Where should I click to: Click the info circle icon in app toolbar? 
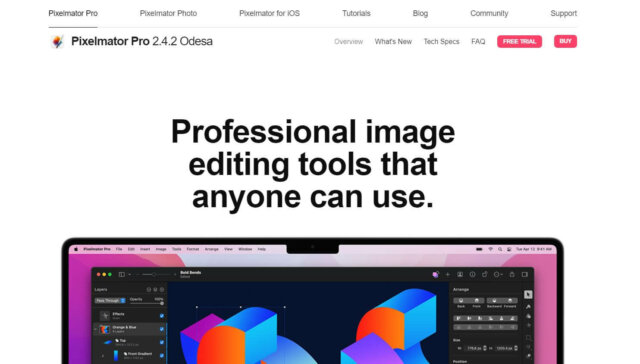coord(472,275)
